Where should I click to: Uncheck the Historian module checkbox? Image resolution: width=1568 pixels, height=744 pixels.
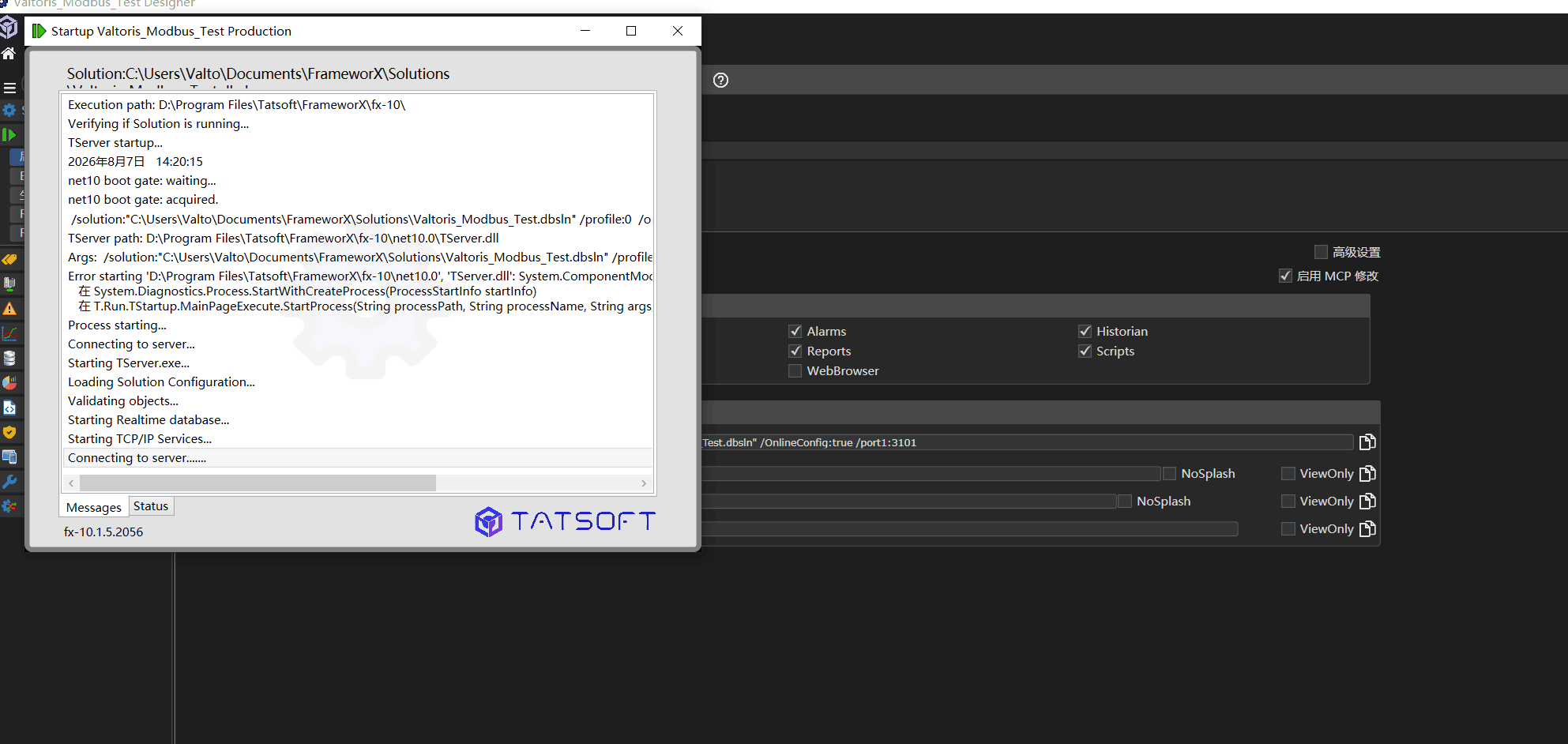point(1085,331)
